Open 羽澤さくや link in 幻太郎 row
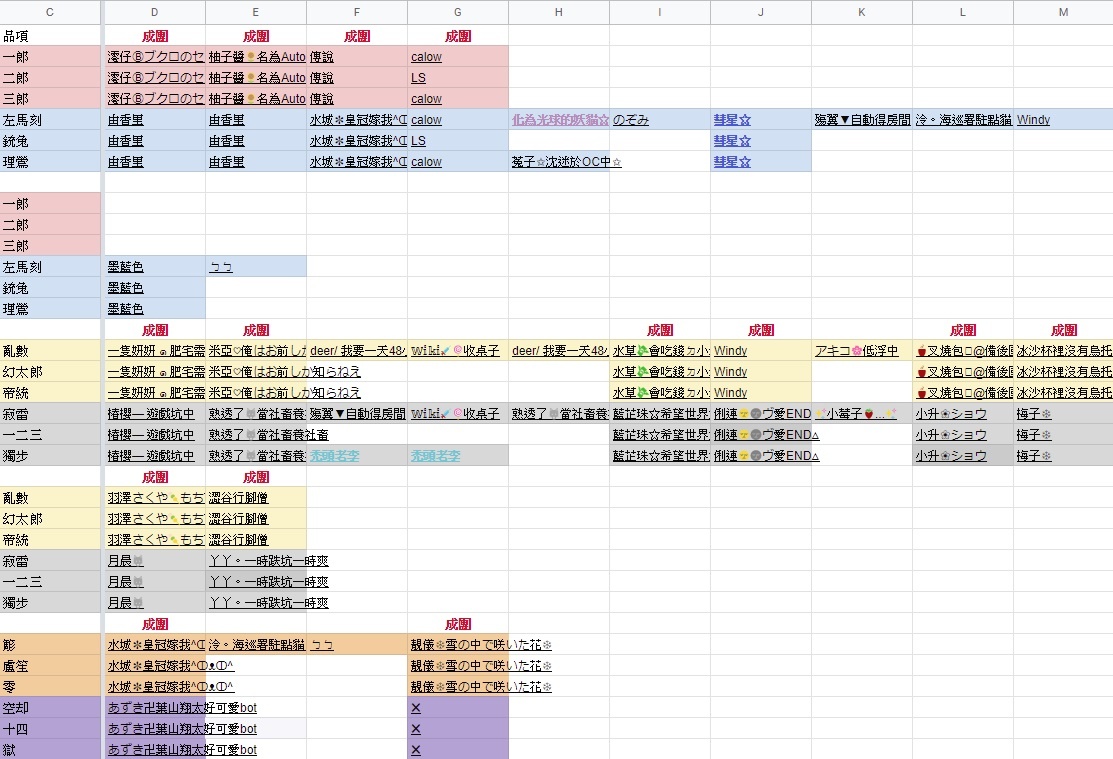This screenshot has height=759, width=1113. tap(156, 519)
